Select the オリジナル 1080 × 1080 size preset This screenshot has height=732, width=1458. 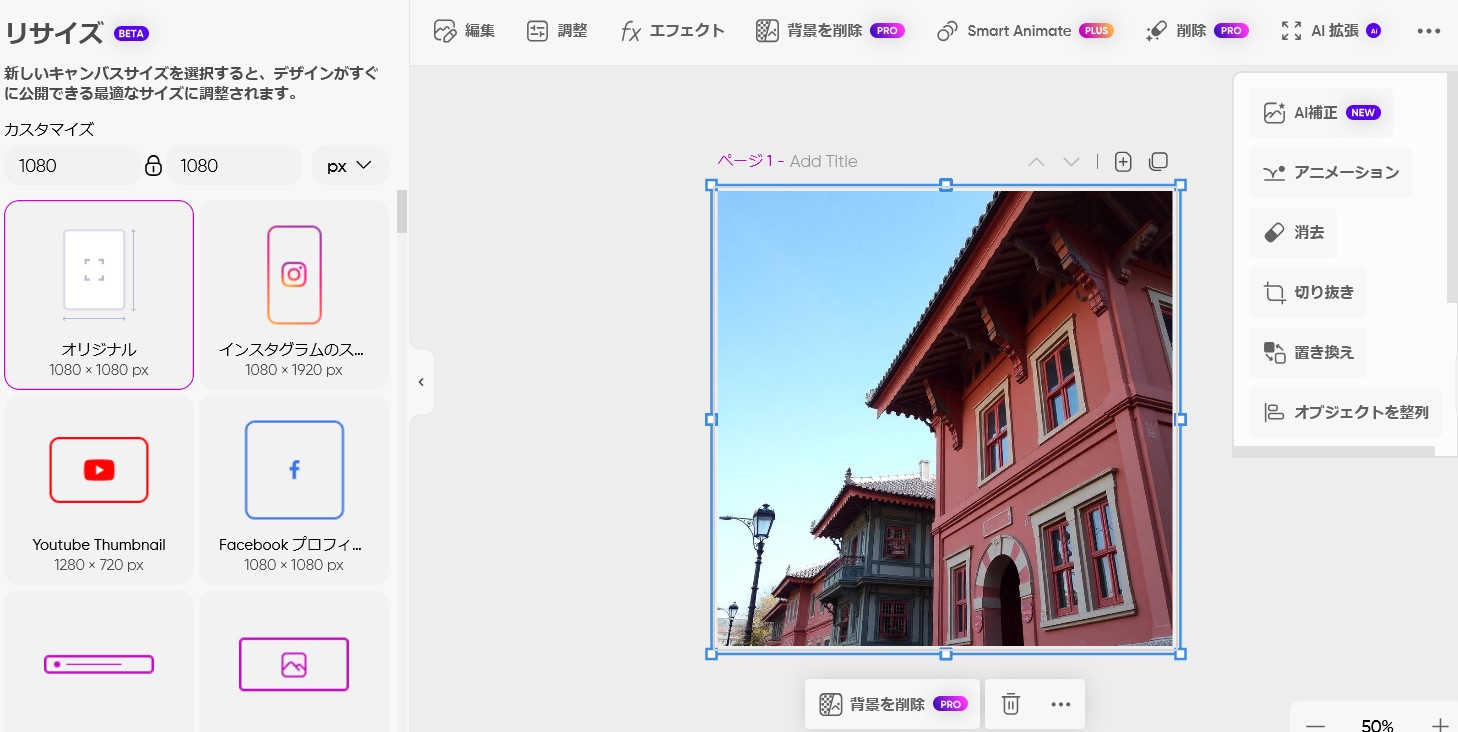99,295
